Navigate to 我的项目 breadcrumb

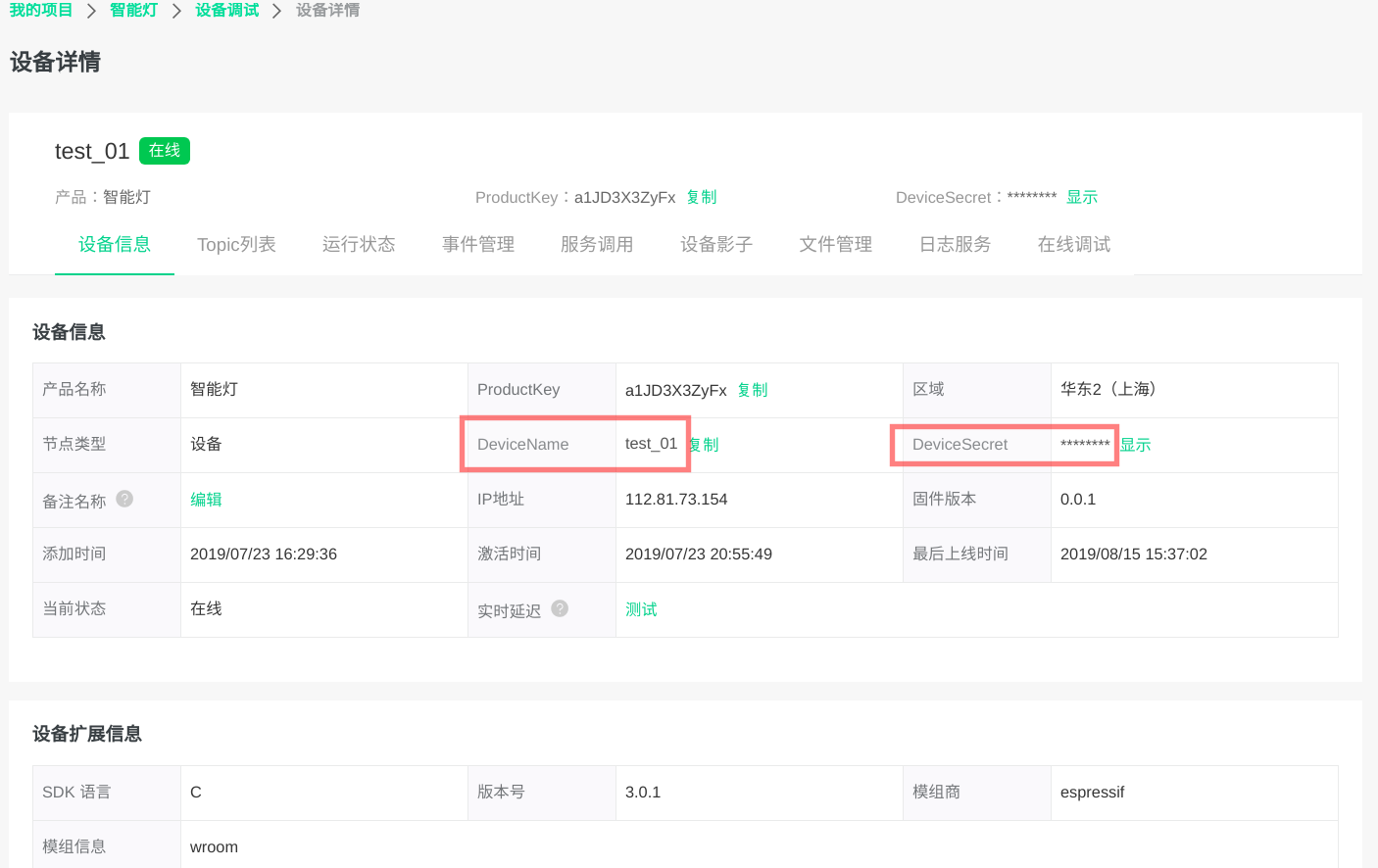[x=41, y=10]
